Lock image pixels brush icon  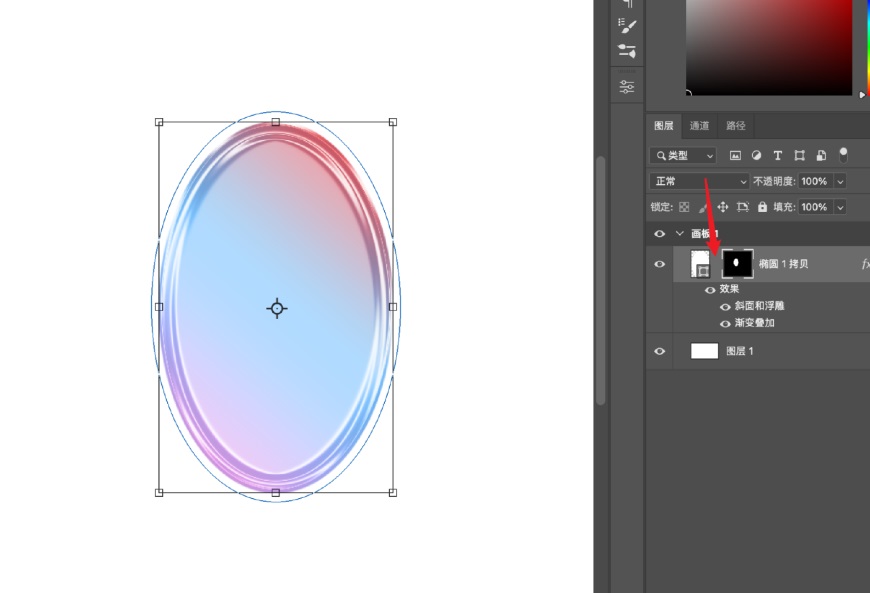click(x=703, y=207)
